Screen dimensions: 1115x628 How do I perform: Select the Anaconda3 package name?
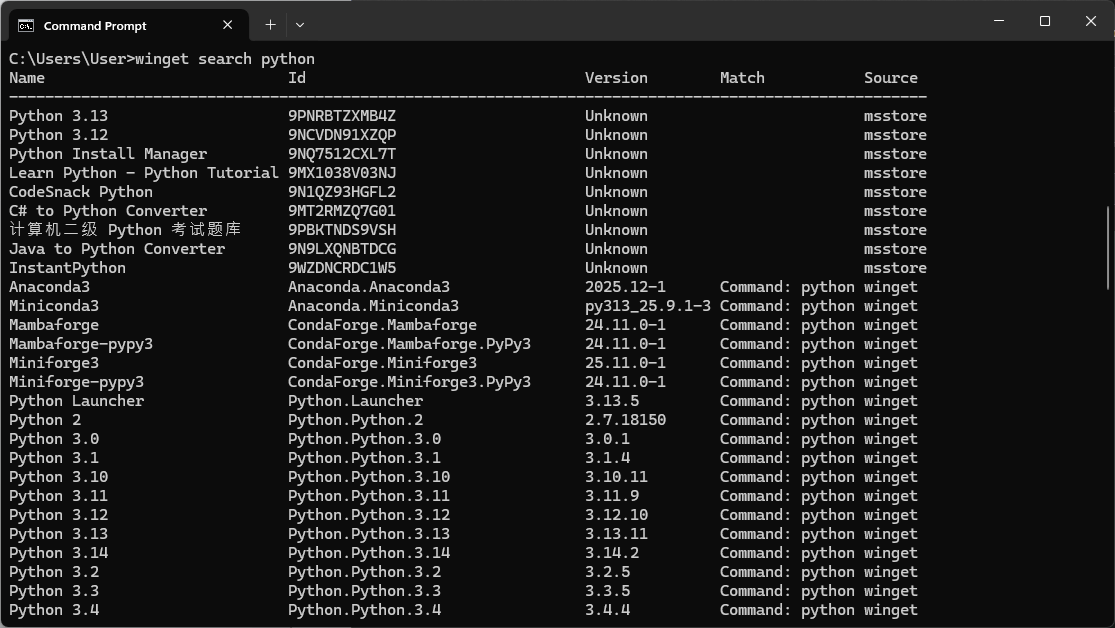pos(49,286)
